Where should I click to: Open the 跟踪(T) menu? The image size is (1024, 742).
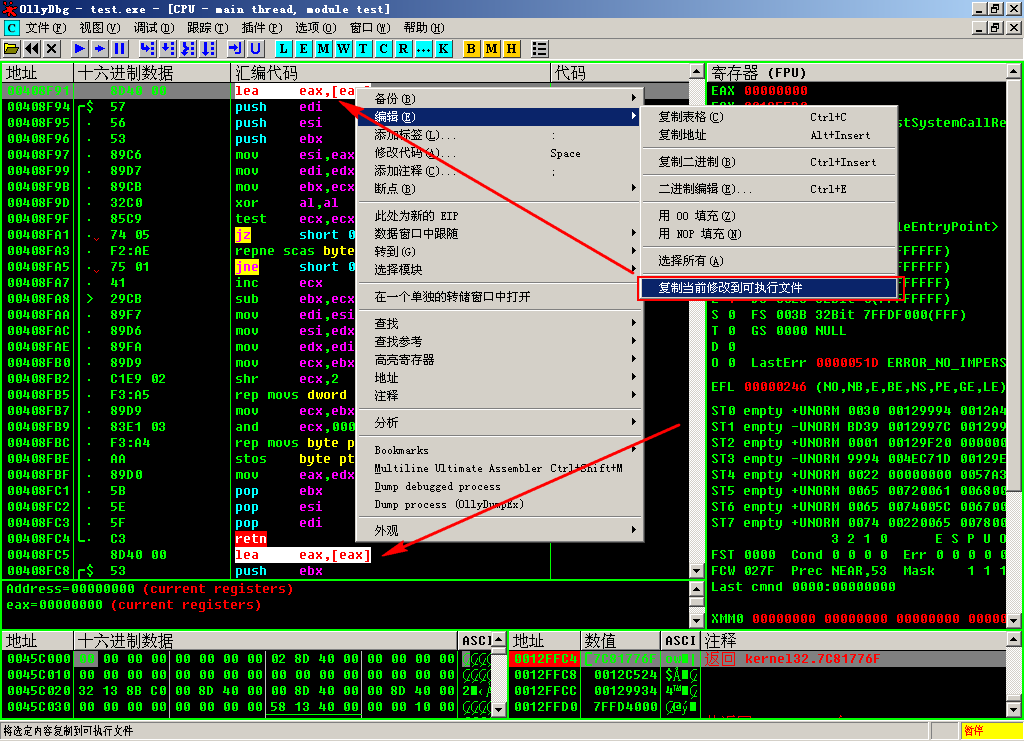(x=208, y=27)
